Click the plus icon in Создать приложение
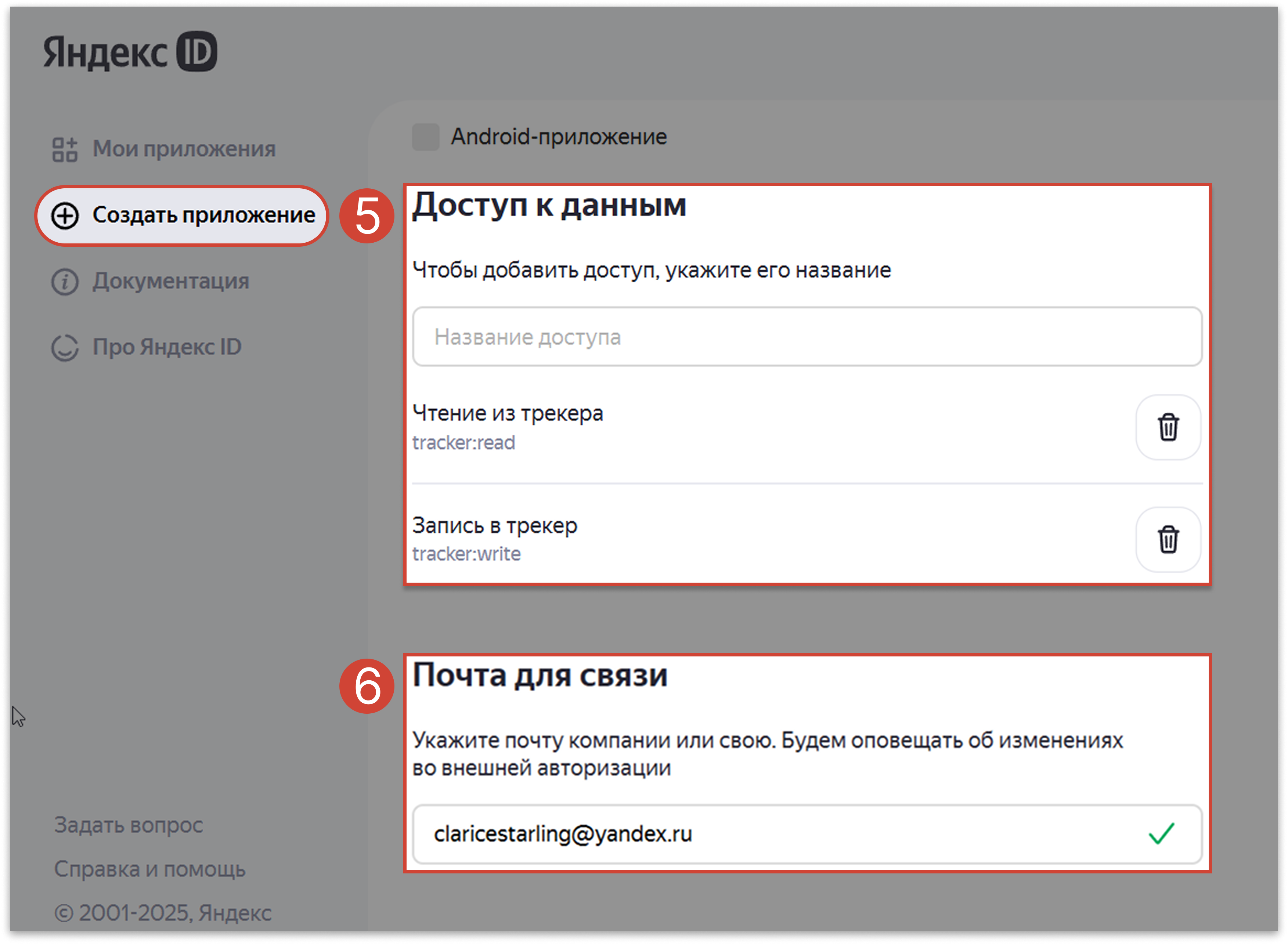 pos(65,216)
